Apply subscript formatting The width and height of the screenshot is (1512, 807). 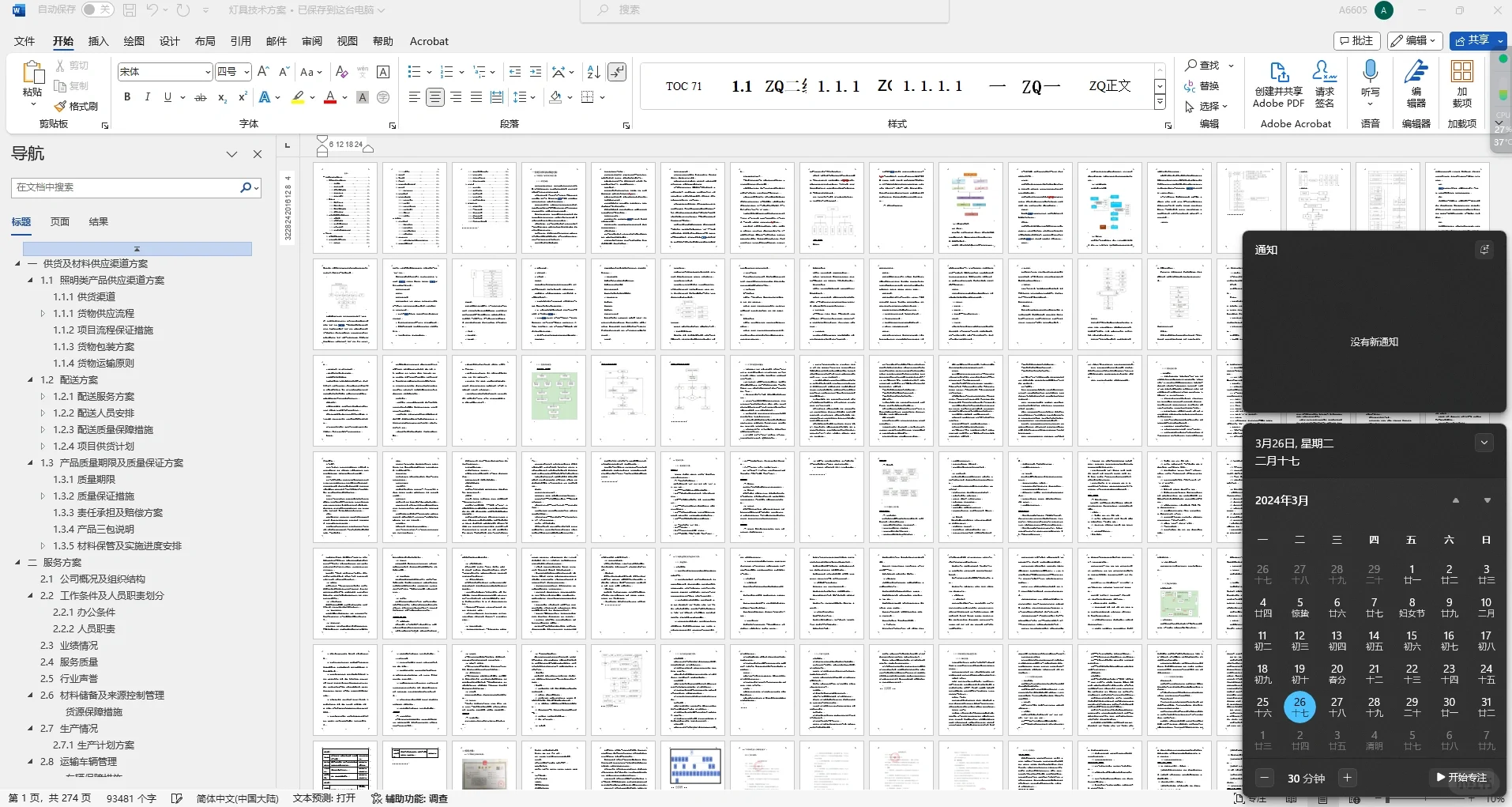pyautogui.click(x=222, y=97)
